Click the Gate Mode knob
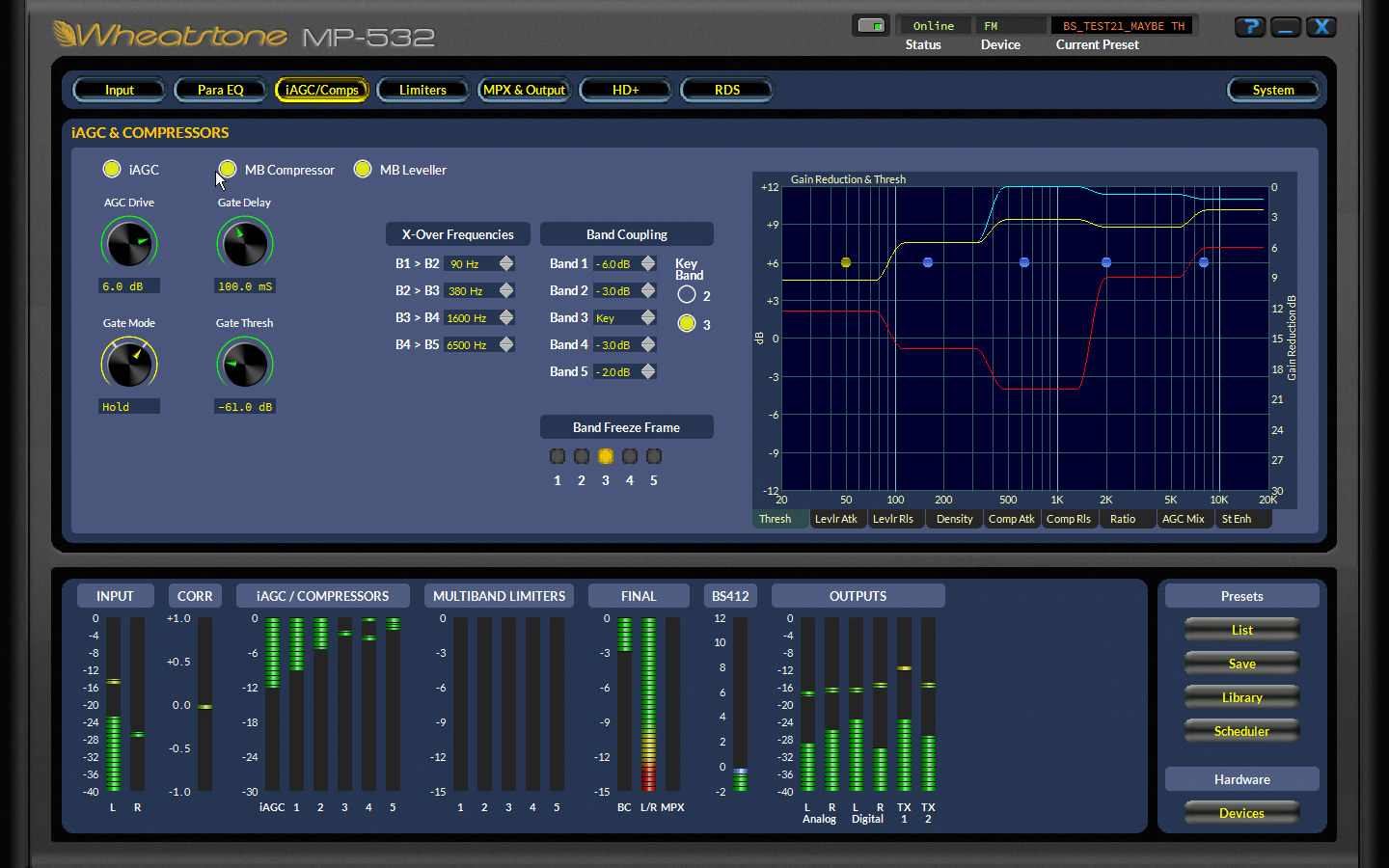The width and height of the screenshot is (1389, 868). (x=129, y=364)
